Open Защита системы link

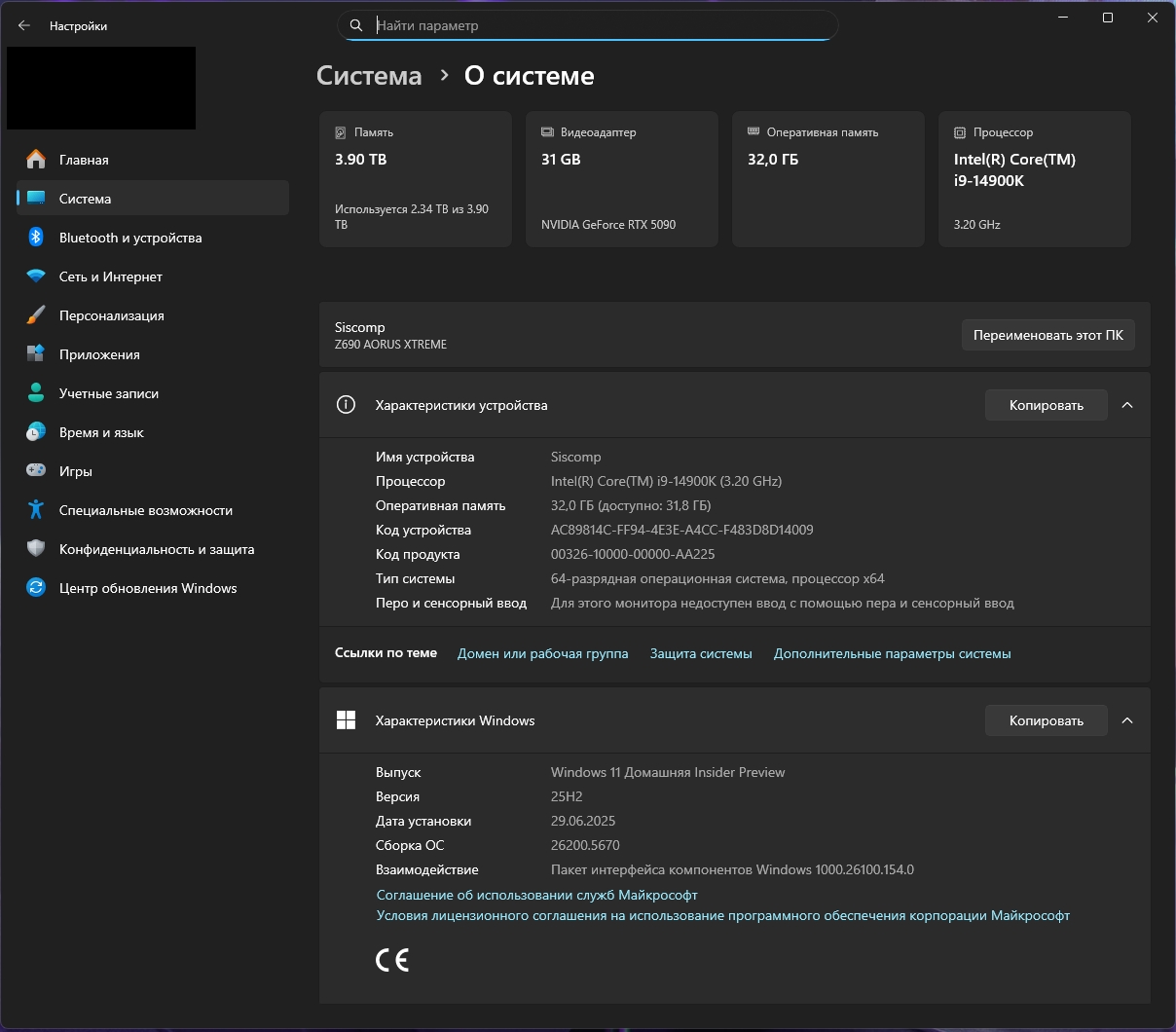click(x=701, y=653)
